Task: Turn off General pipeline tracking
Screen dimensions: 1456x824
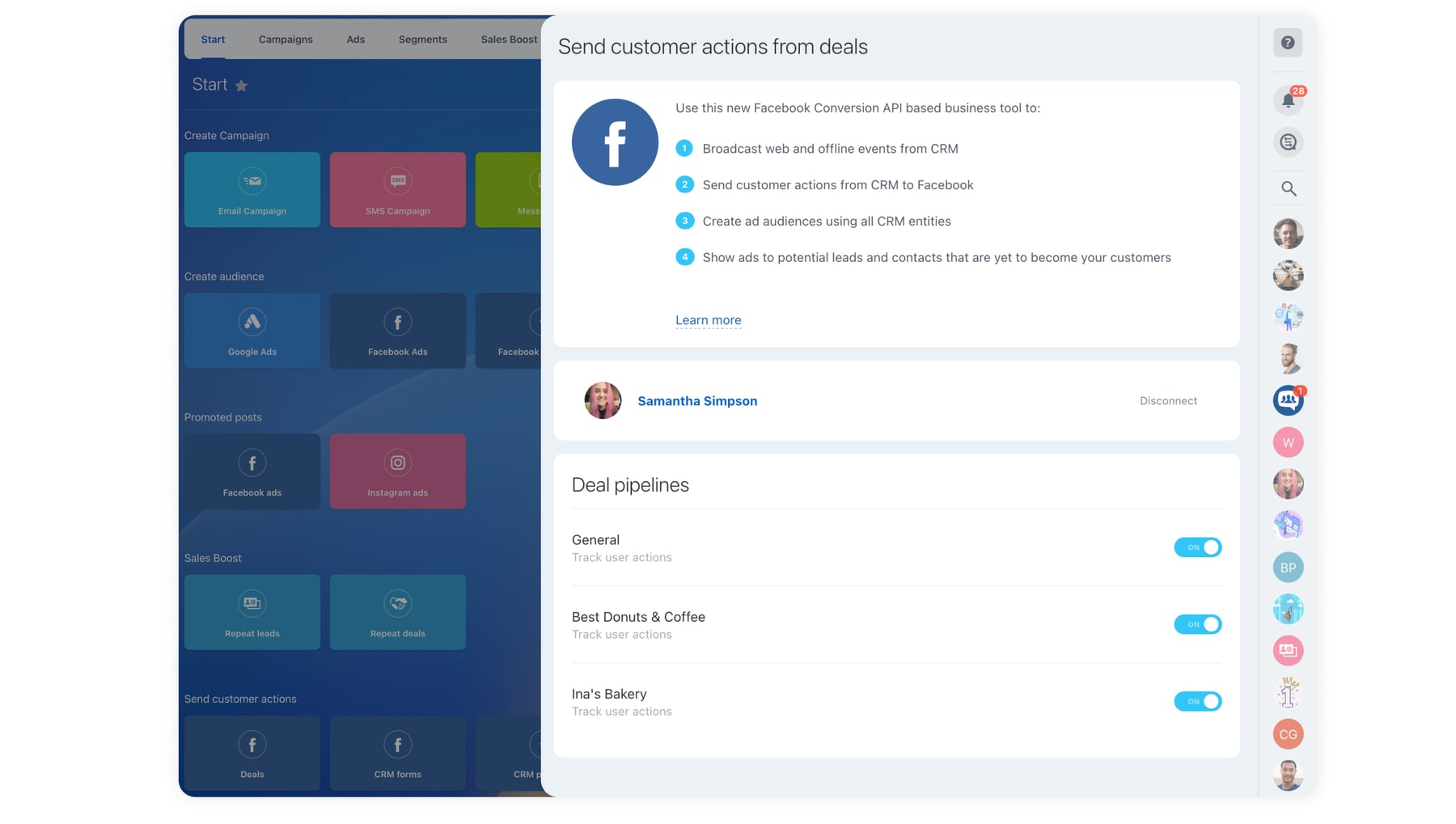Action: 1197,547
